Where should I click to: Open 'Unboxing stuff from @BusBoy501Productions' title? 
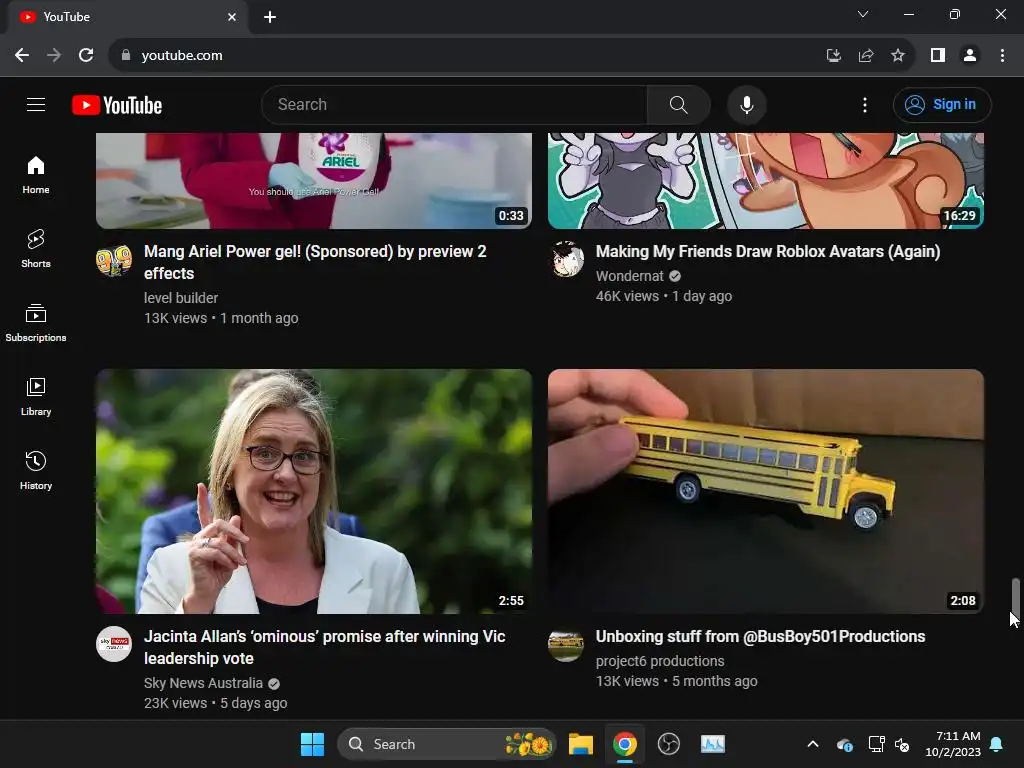tap(760, 637)
